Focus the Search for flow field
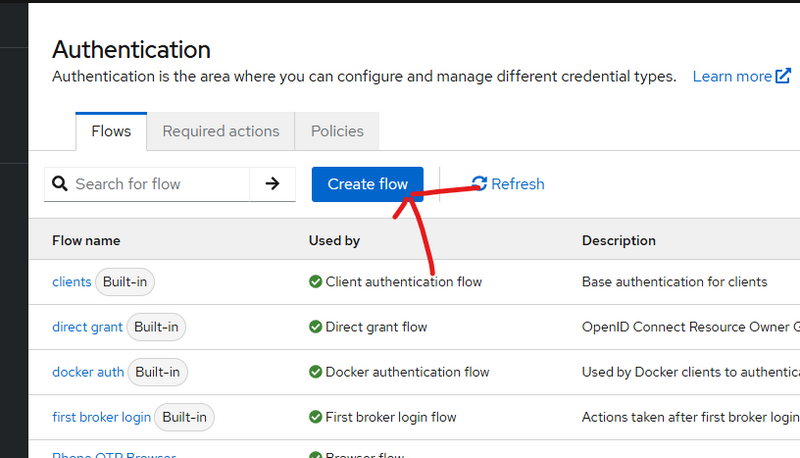The height and width of the screenshot is (458, 800). tap(158, 184)
